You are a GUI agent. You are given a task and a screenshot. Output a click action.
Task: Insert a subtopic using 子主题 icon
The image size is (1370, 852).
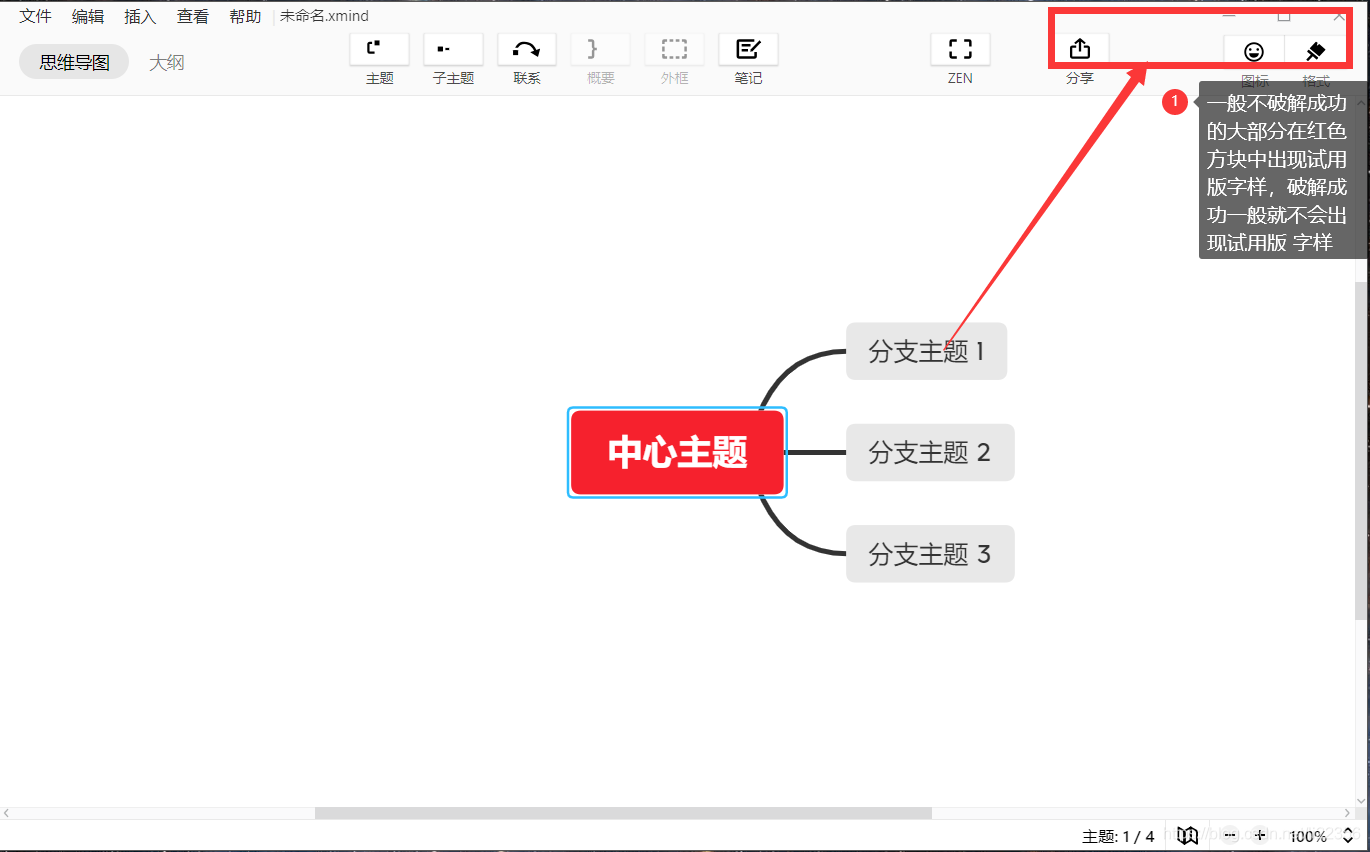(x=453, y=48)
